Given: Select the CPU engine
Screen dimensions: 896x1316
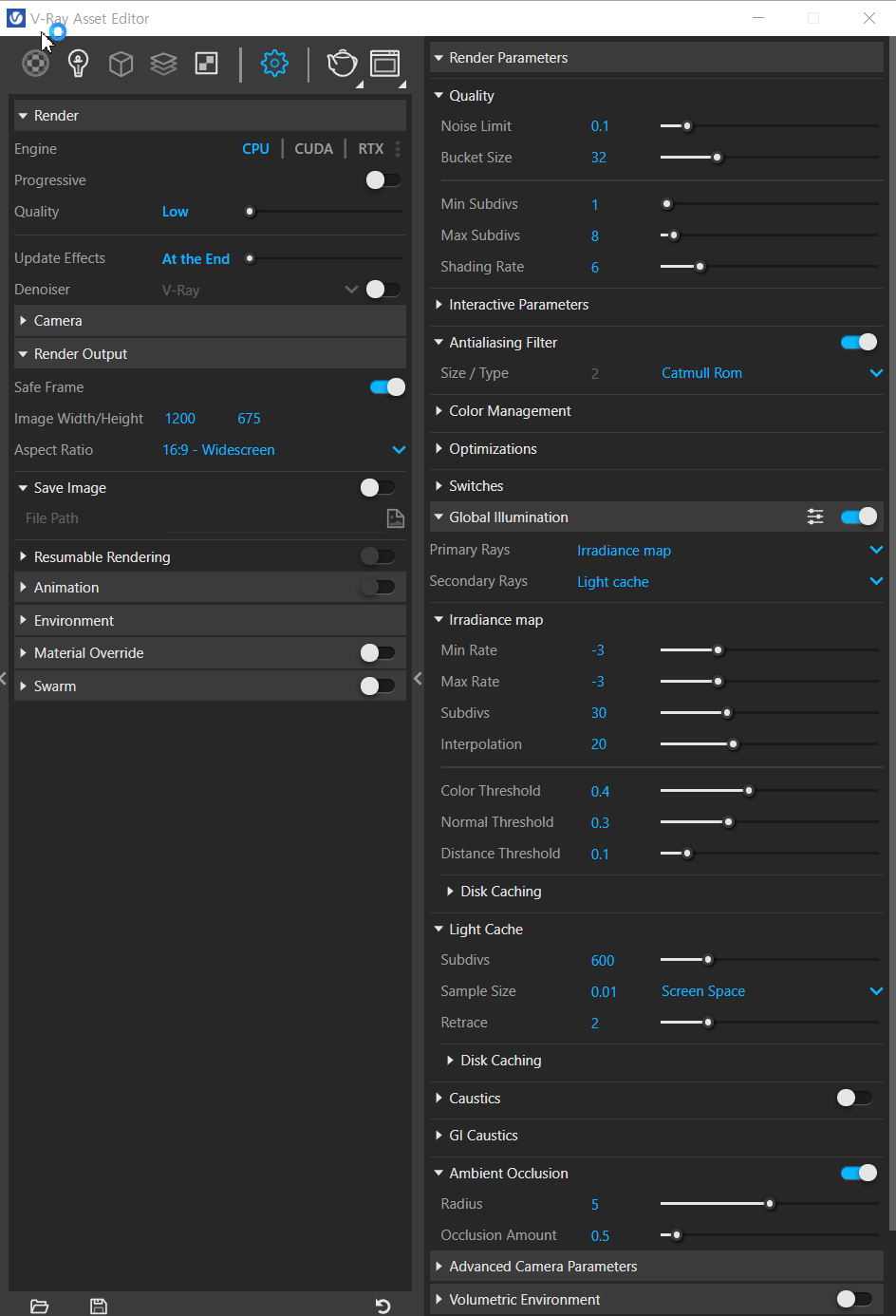Looking at the screenshot, I should tap(255, 149).
